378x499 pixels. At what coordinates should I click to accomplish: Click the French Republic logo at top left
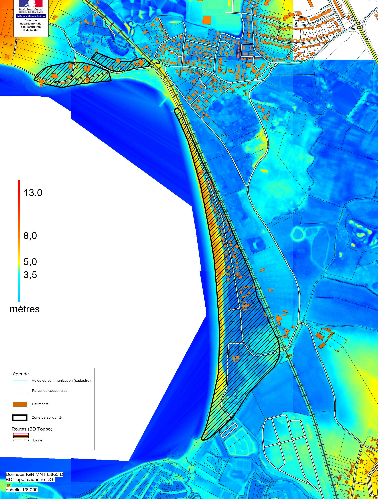coord(31,17)
